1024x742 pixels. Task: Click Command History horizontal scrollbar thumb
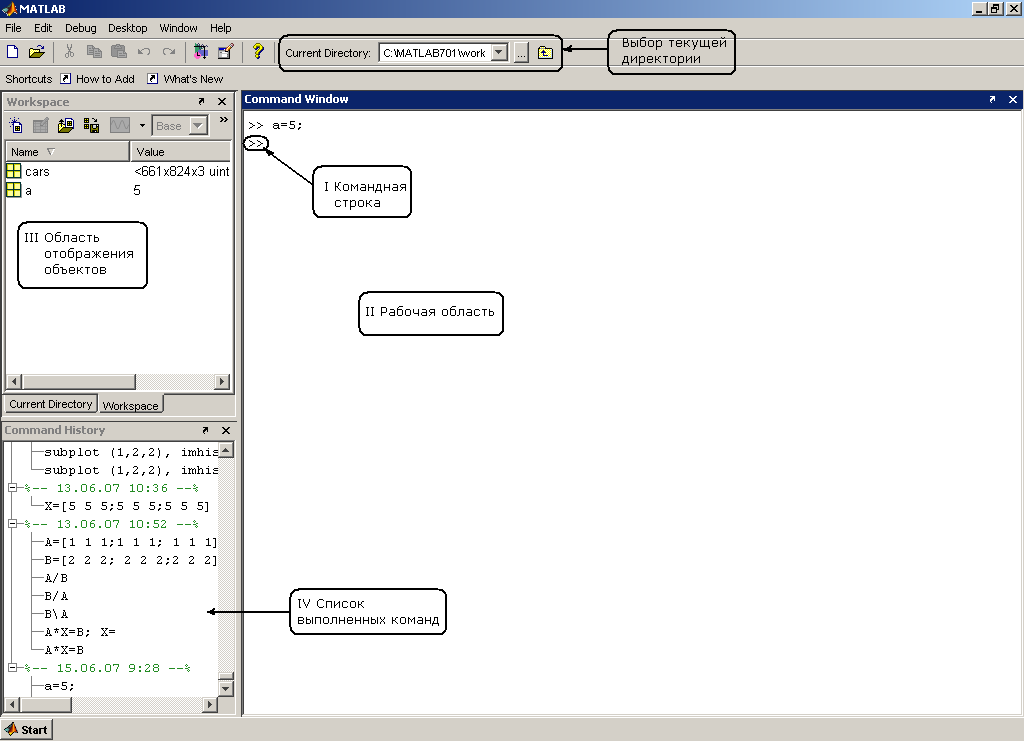[46, 705]
